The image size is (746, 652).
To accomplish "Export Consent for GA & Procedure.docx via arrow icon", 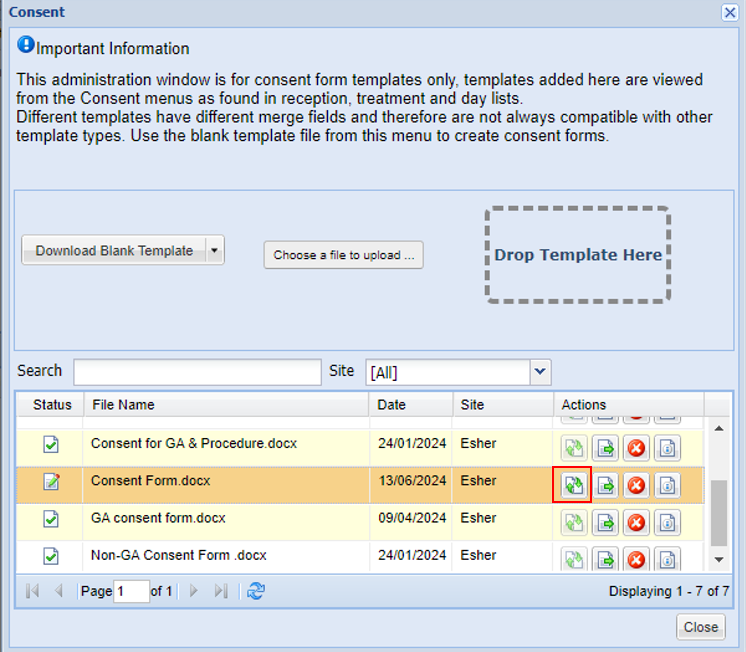I will [x=605, y=448].
